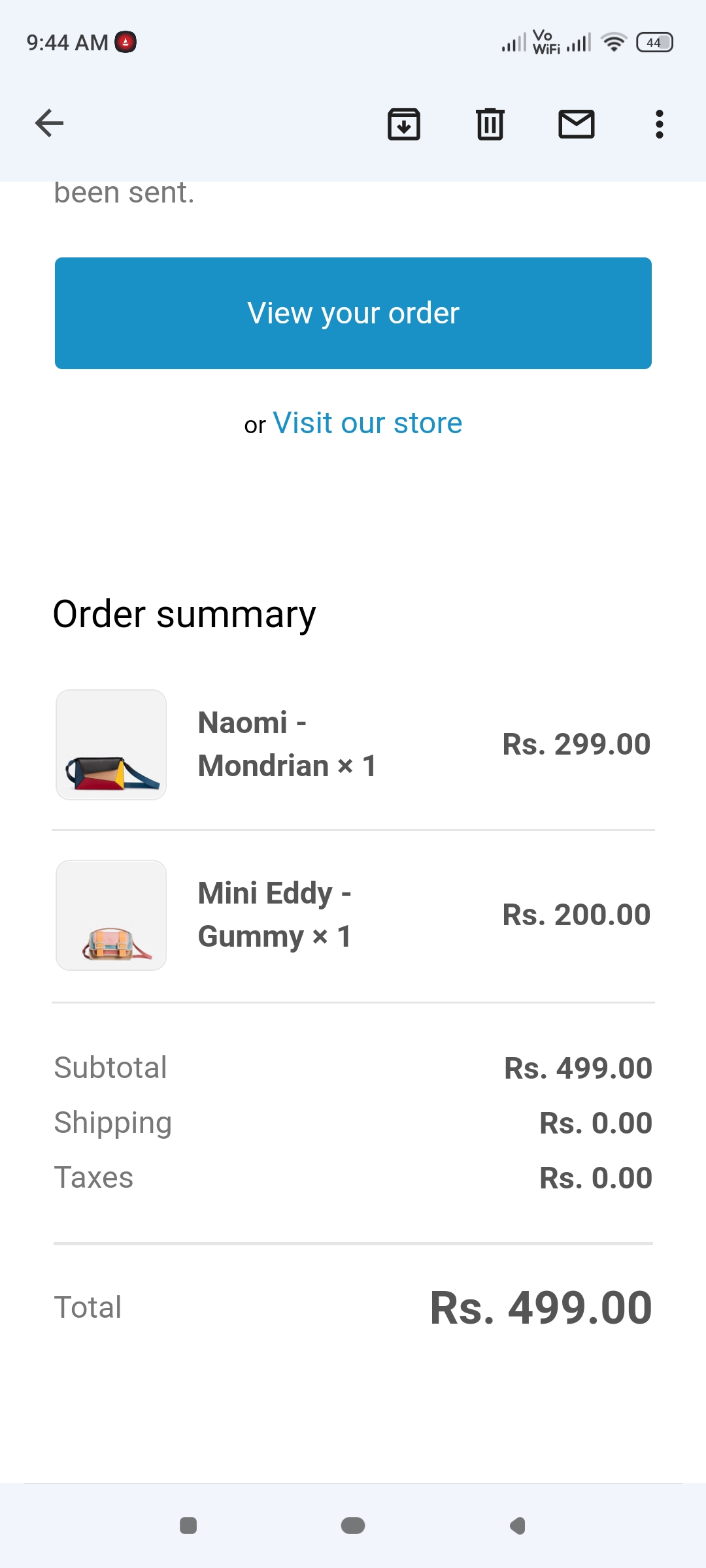The height and width of the screenshot is (1568, 706).
Task: Archive this email
Action: click(404, 123)
